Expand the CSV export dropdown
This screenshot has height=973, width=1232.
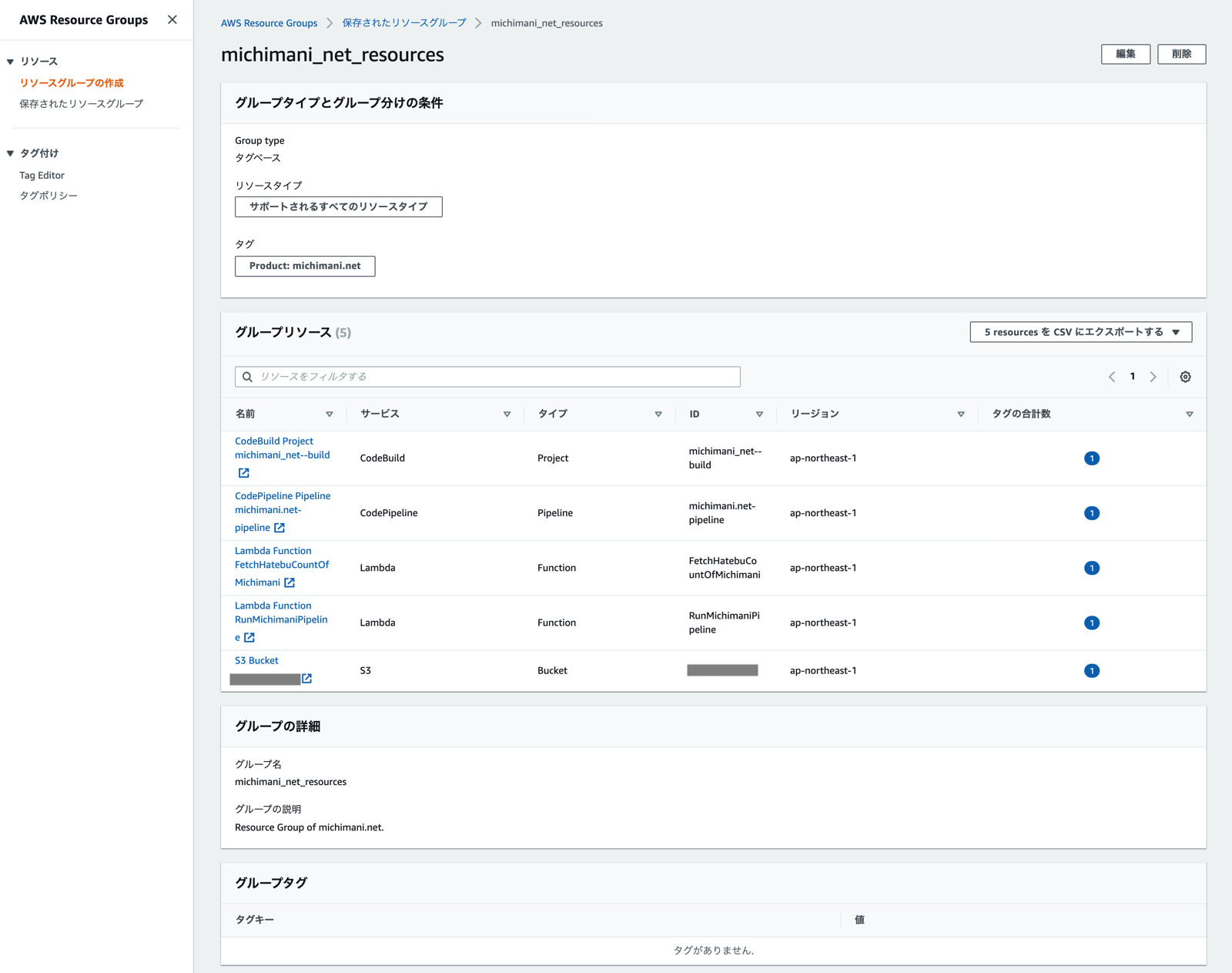coord(1175,332)
